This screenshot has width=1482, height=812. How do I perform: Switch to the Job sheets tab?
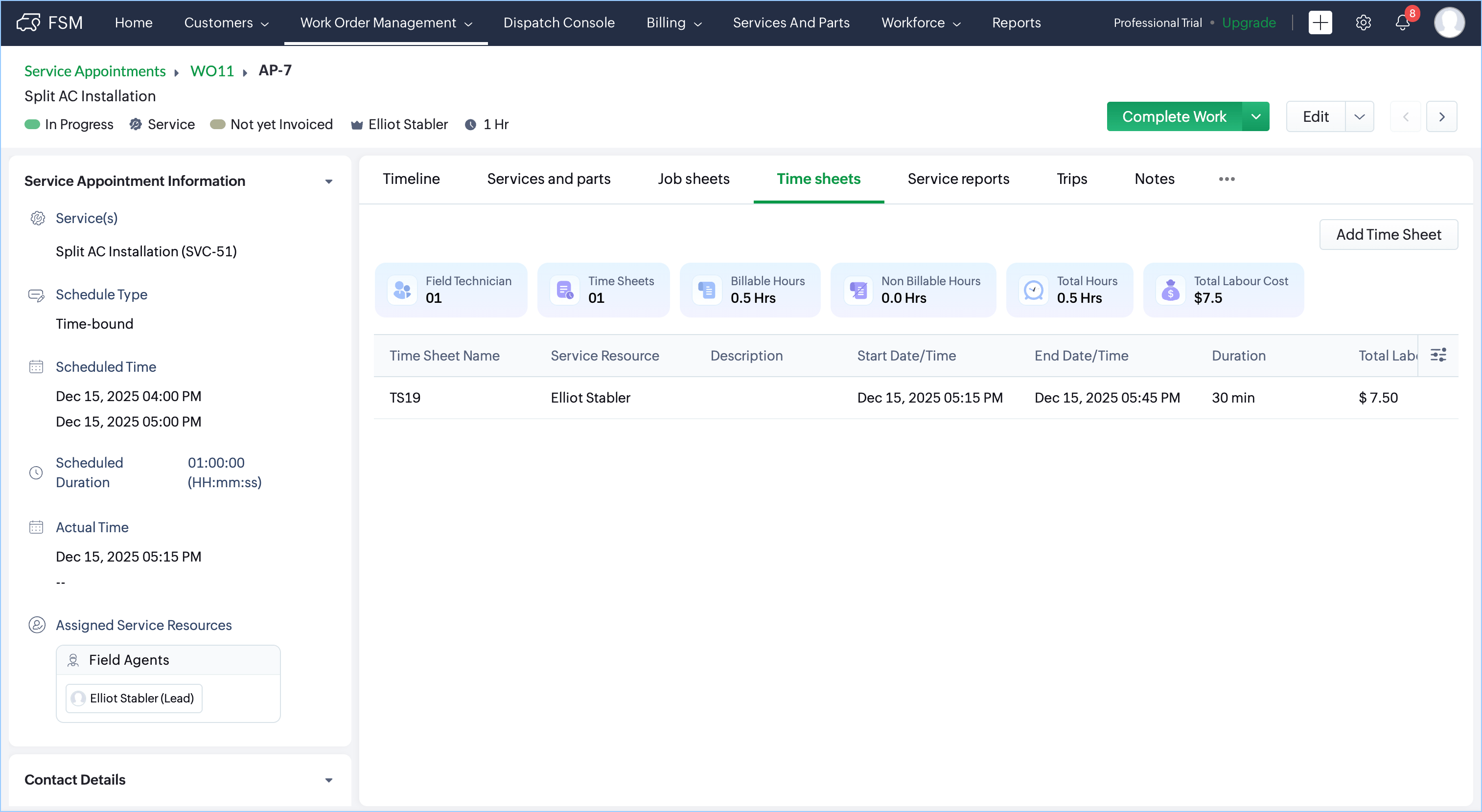pyautogui.click(x=693, y=179)
